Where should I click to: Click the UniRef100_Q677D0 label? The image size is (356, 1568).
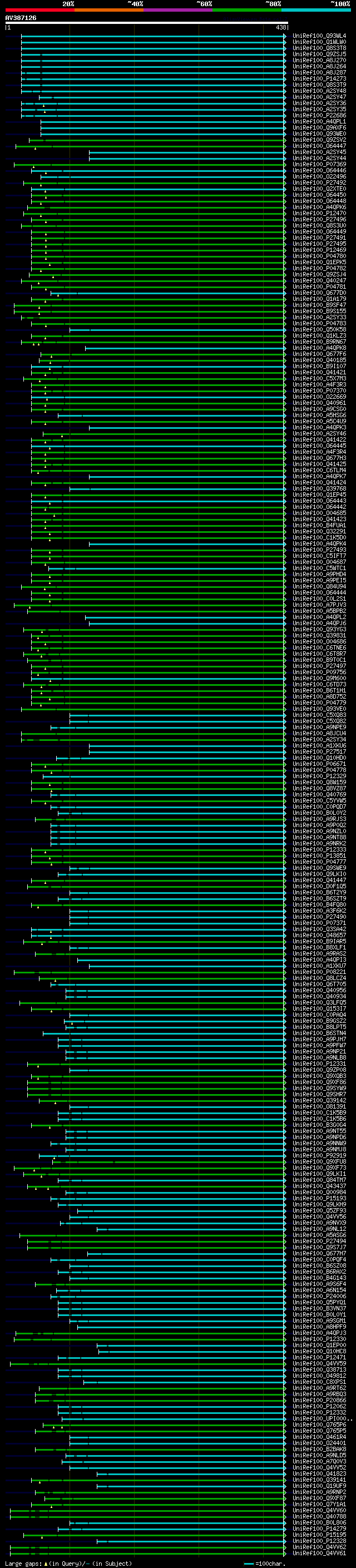point(319,293)
